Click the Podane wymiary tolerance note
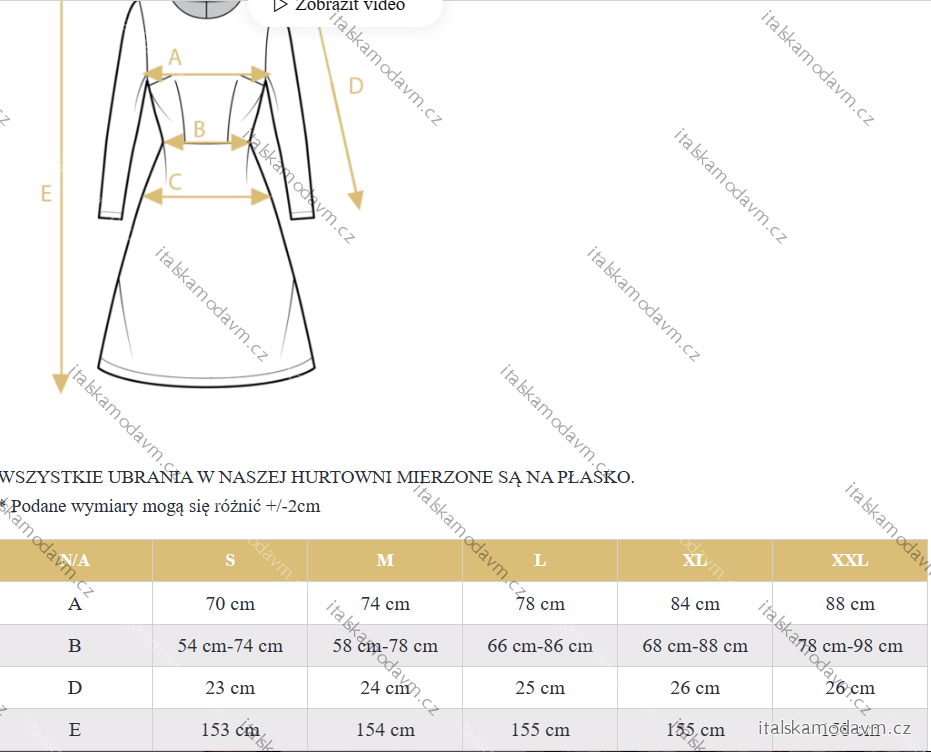 [x=162, y=506]
